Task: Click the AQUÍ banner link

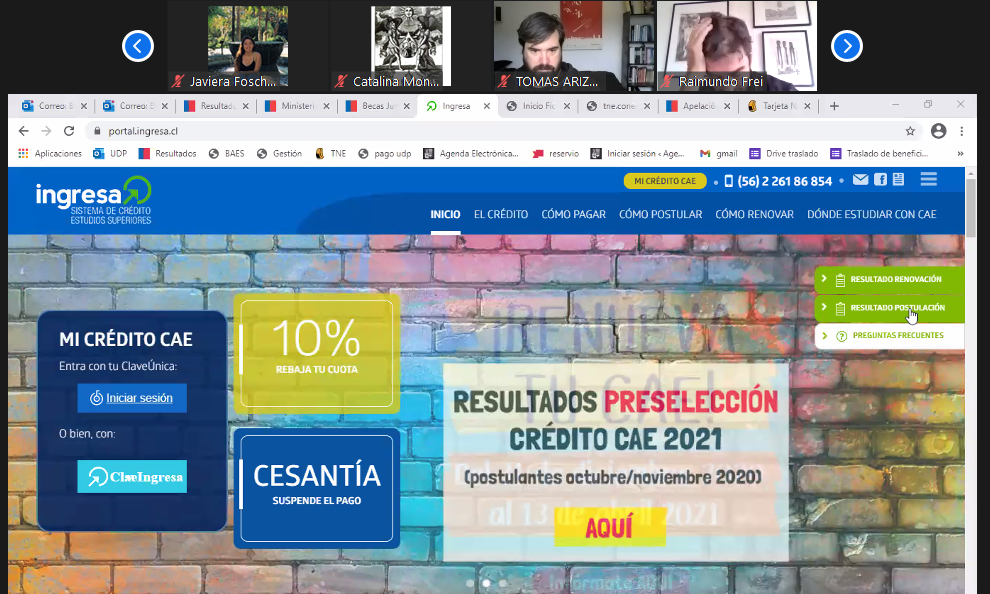Action: coord(609,528)
